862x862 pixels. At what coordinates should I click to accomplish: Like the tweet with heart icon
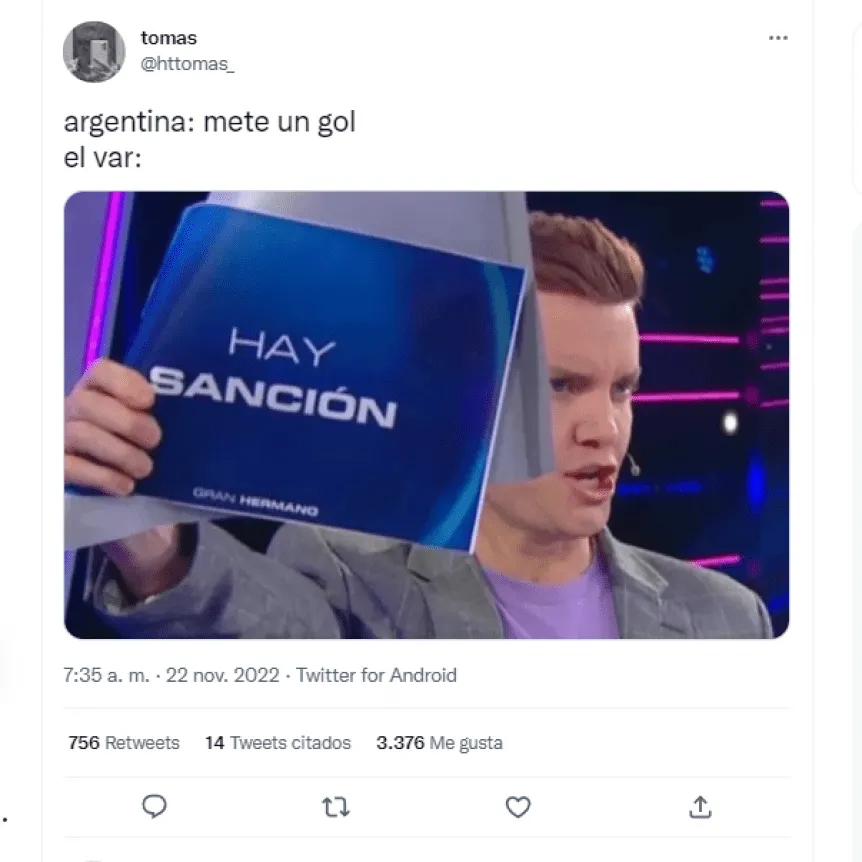click(518, 807)
